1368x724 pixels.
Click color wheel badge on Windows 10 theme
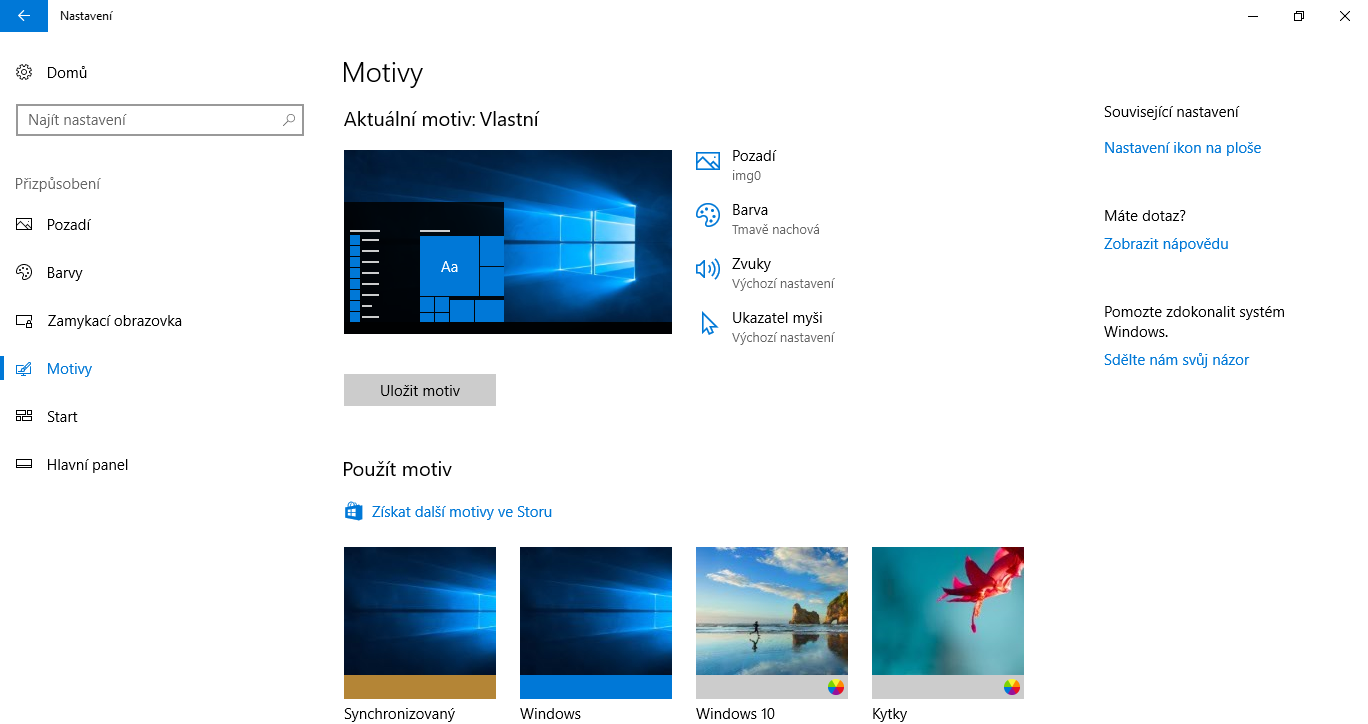click(x=836, y=687)
